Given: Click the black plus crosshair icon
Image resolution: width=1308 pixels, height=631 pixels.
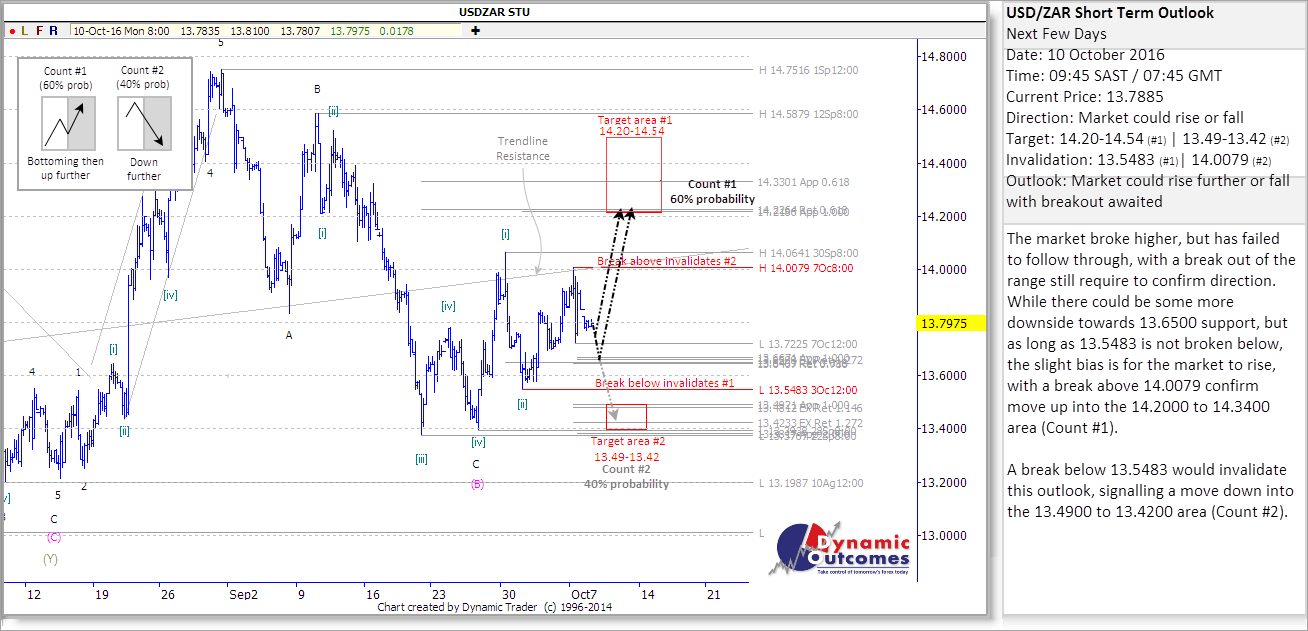Looking at the screenshot, I should (475, 31).
